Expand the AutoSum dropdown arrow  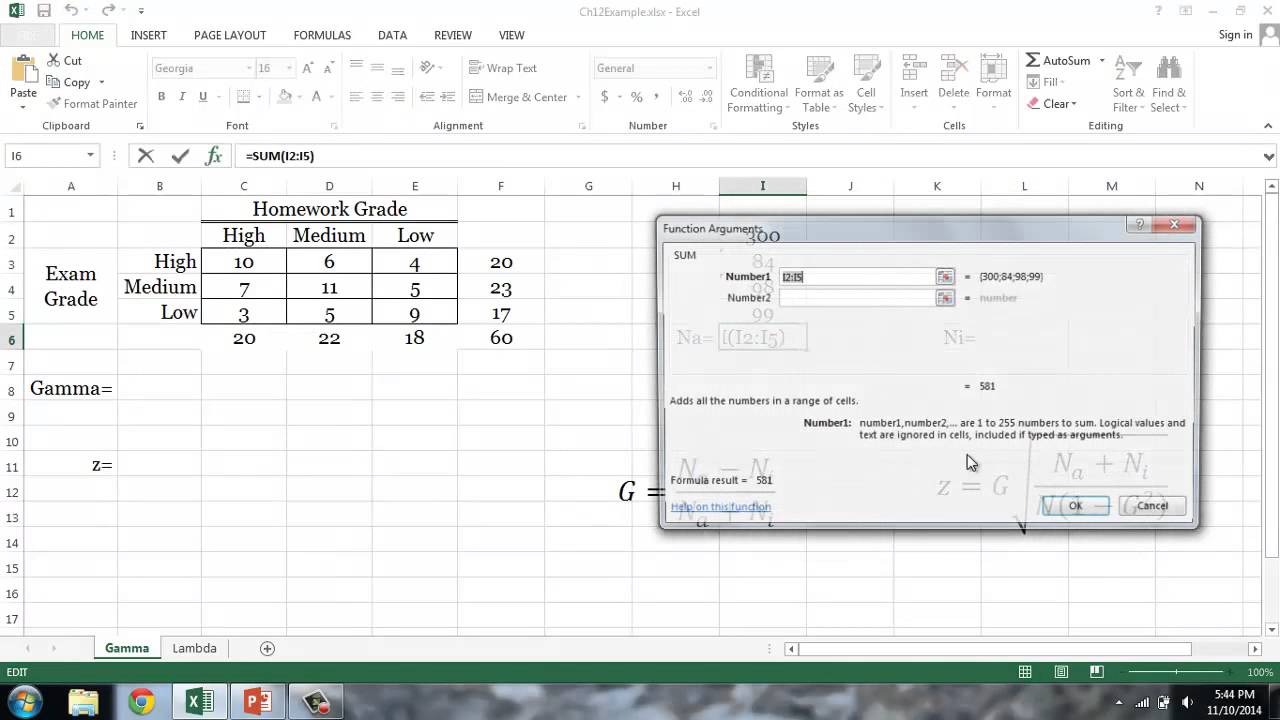[x=1102, y=61]
